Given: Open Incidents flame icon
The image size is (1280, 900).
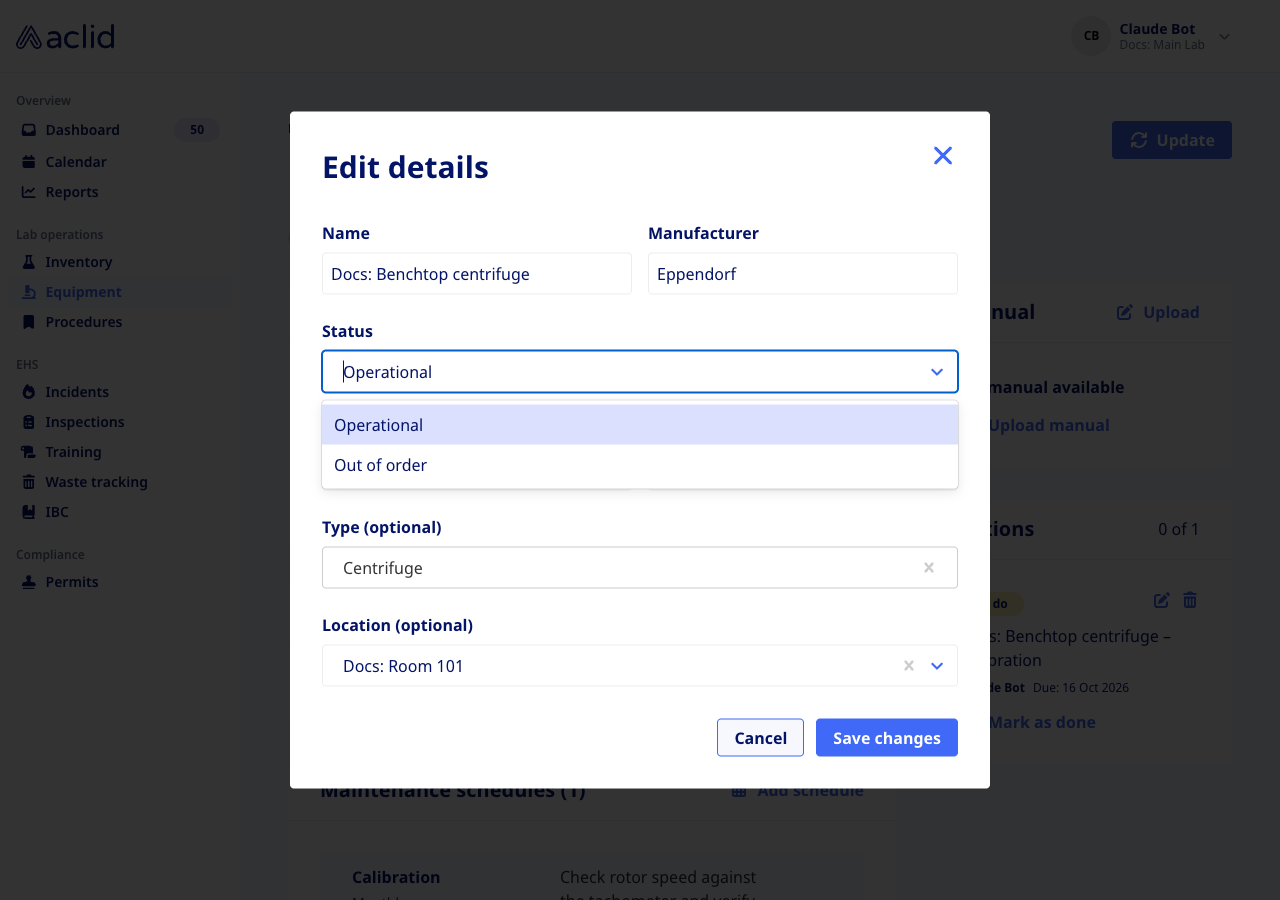Looking at the screenshot, I should pyautogui.click(x=29, y=392).
